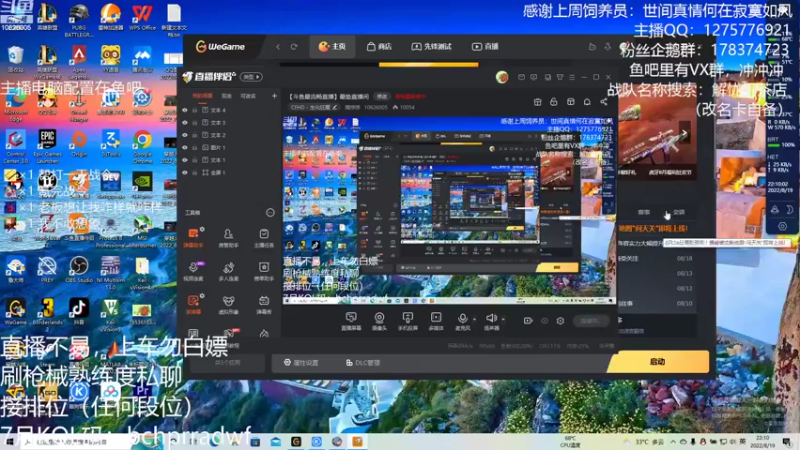Screen dimensions: 800x450
Task: Hide the 图片 1 layer
Action: pos(185,147)
